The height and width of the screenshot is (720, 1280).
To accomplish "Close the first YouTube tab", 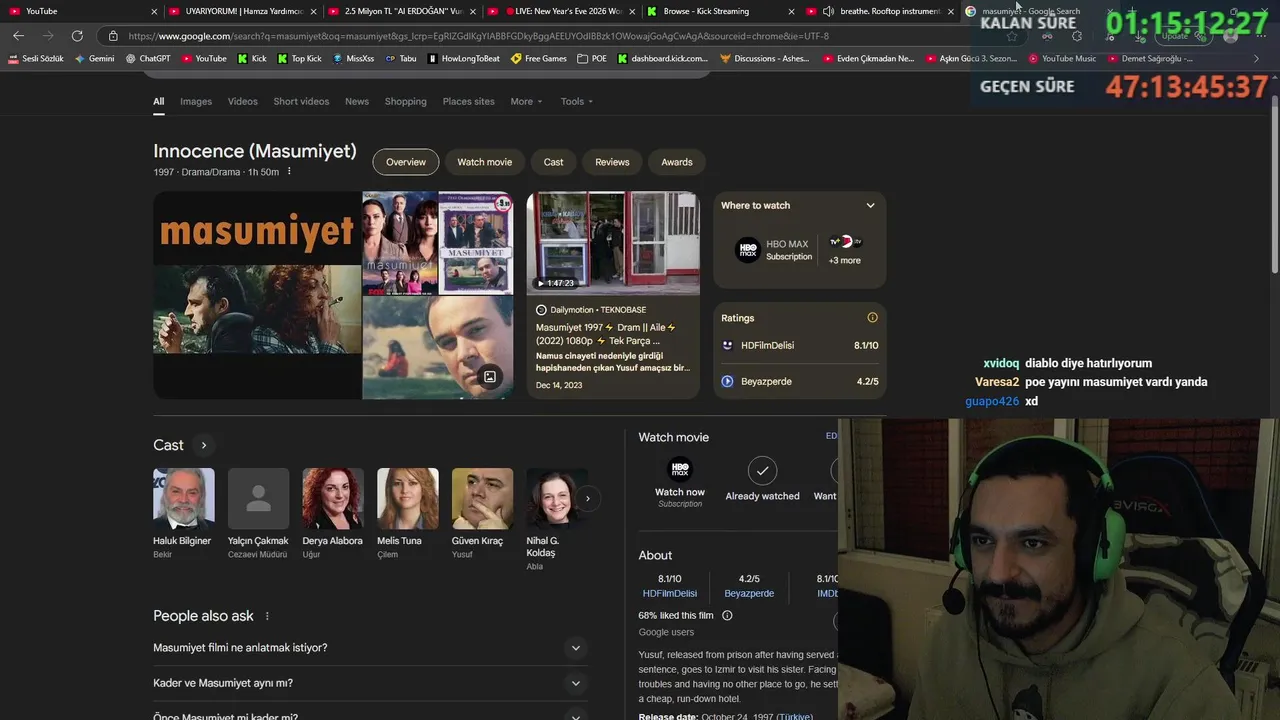I will click(154, 11).
